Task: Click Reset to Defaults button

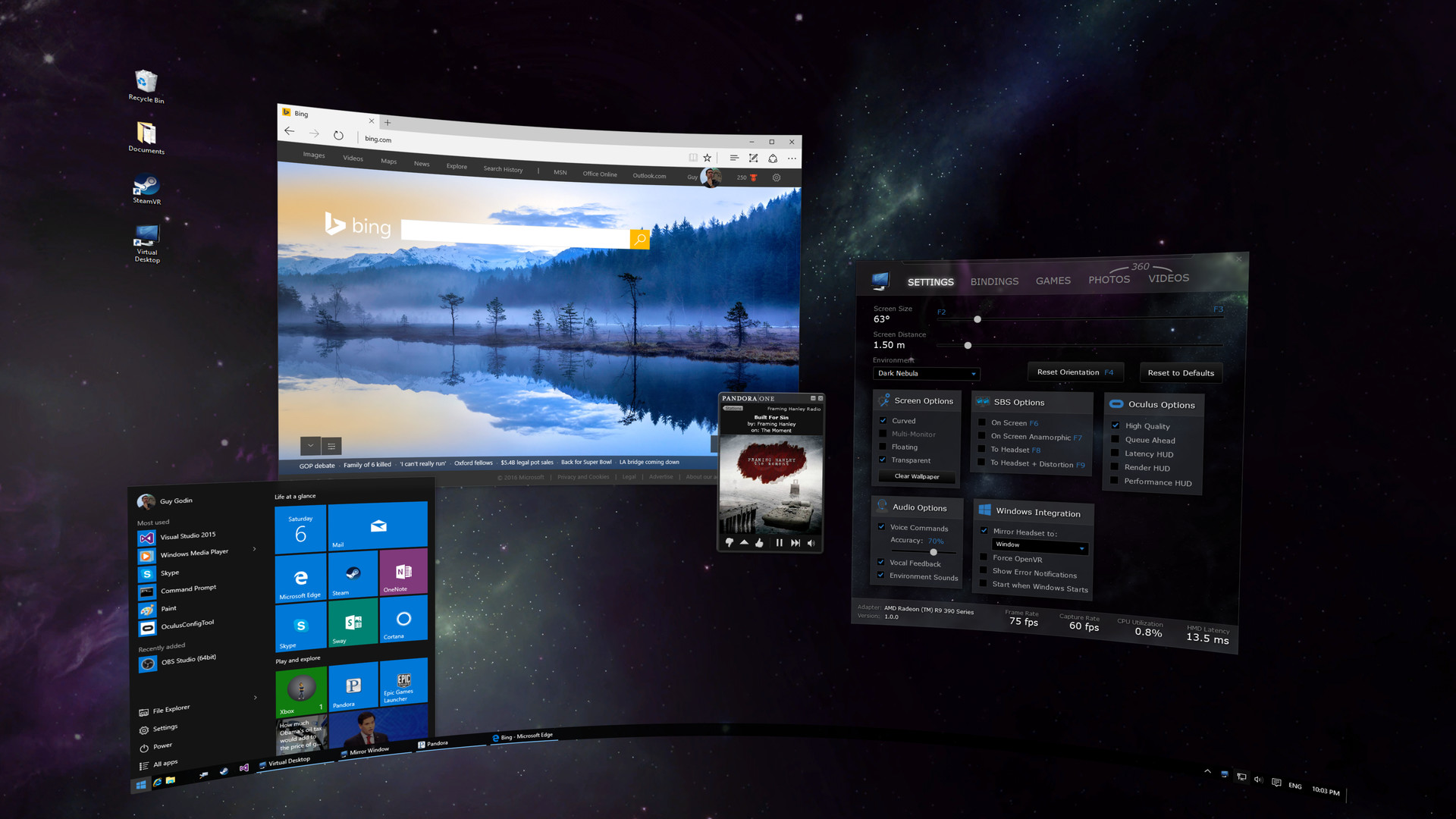Action: [x=1182, y=371]
